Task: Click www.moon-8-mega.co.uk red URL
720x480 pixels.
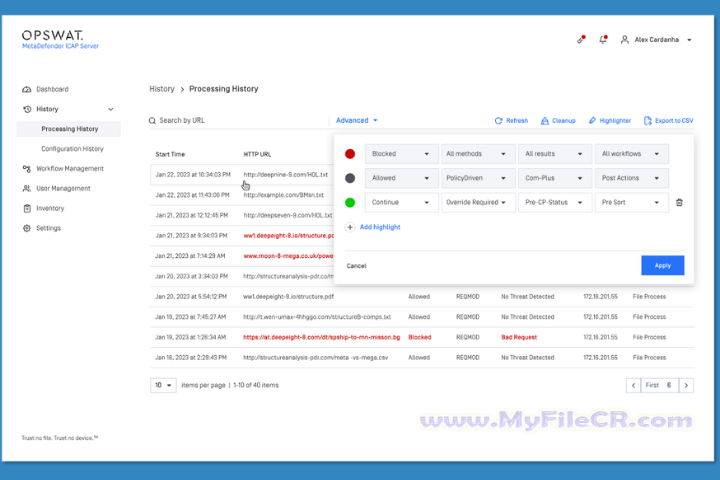Action: point(288,256)
